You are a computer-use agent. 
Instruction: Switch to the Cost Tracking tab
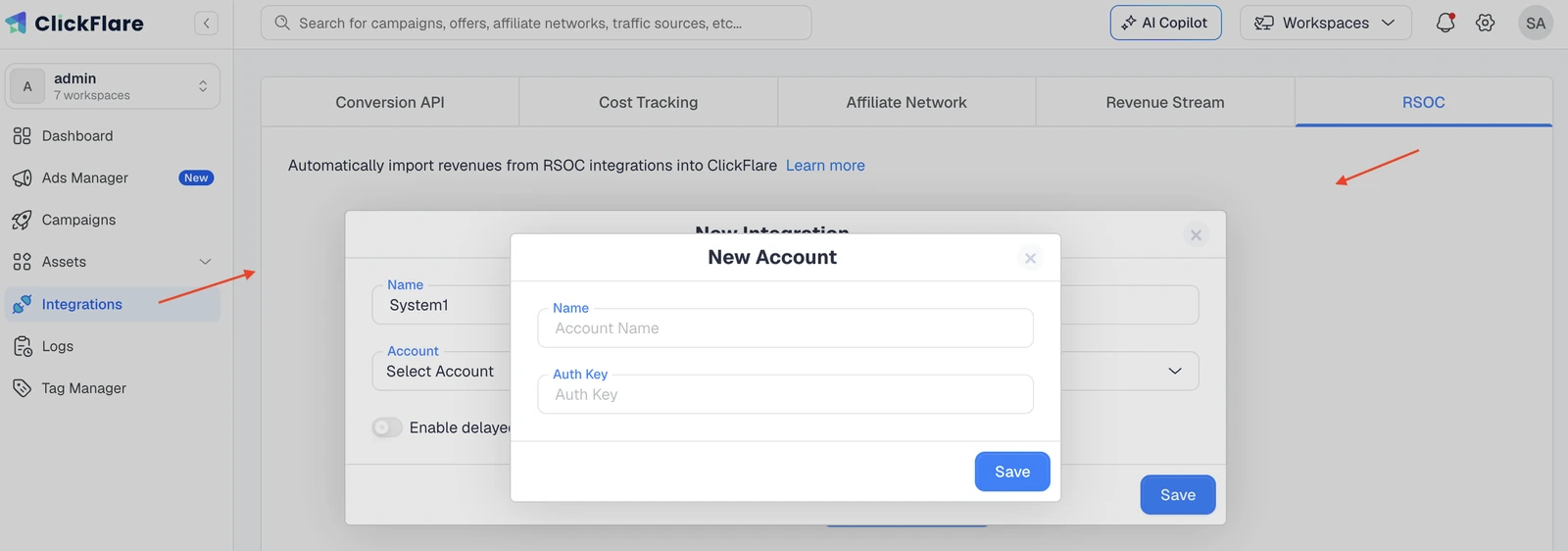[x=649, y=102]
